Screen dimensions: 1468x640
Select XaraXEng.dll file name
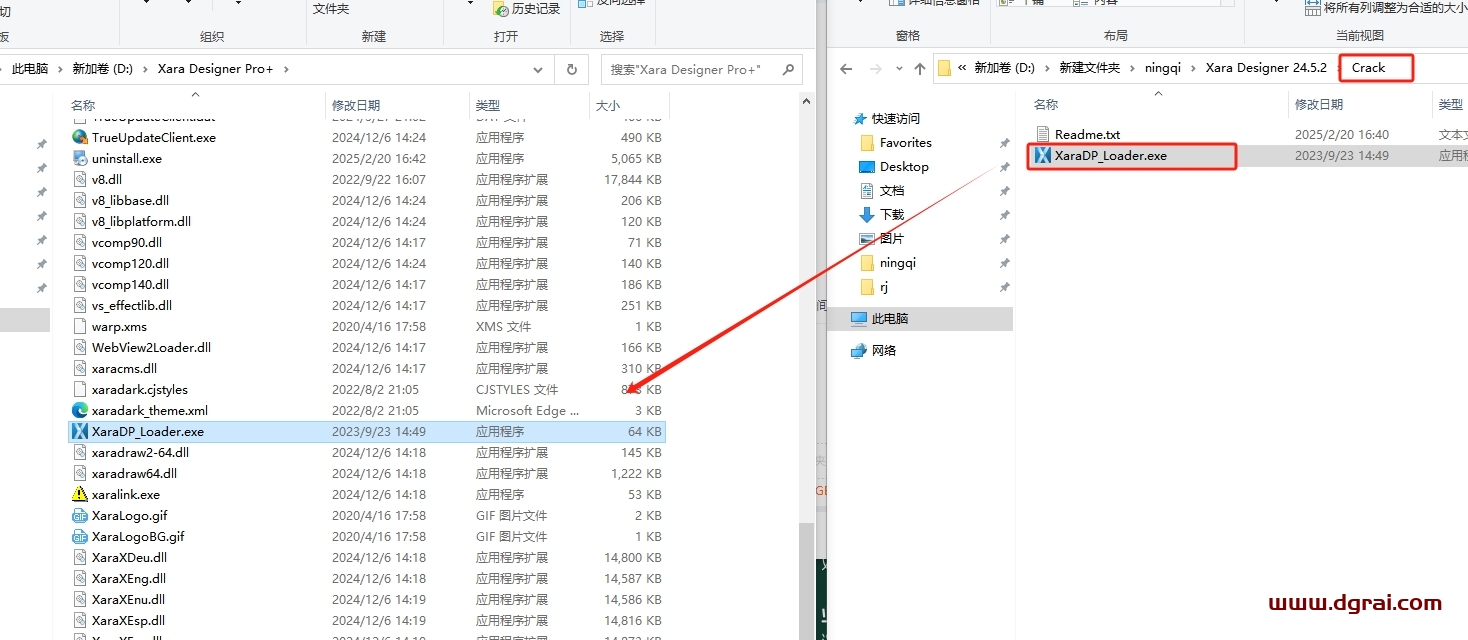128,578
